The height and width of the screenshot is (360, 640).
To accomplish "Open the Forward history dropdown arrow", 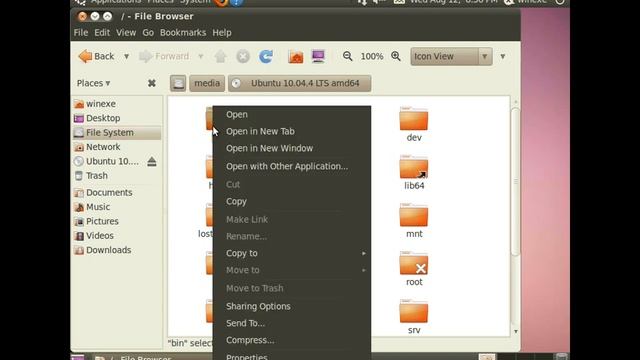I will 201,56.
